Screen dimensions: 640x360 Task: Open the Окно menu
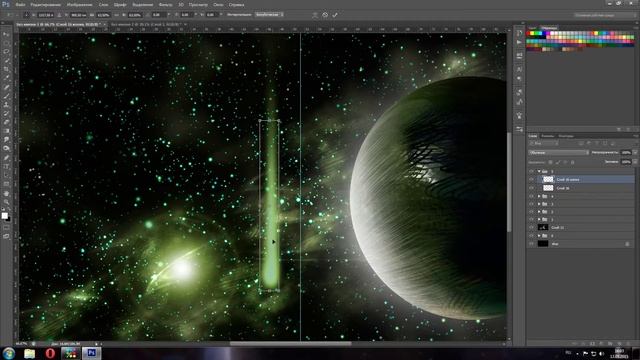tap(218, 4)
